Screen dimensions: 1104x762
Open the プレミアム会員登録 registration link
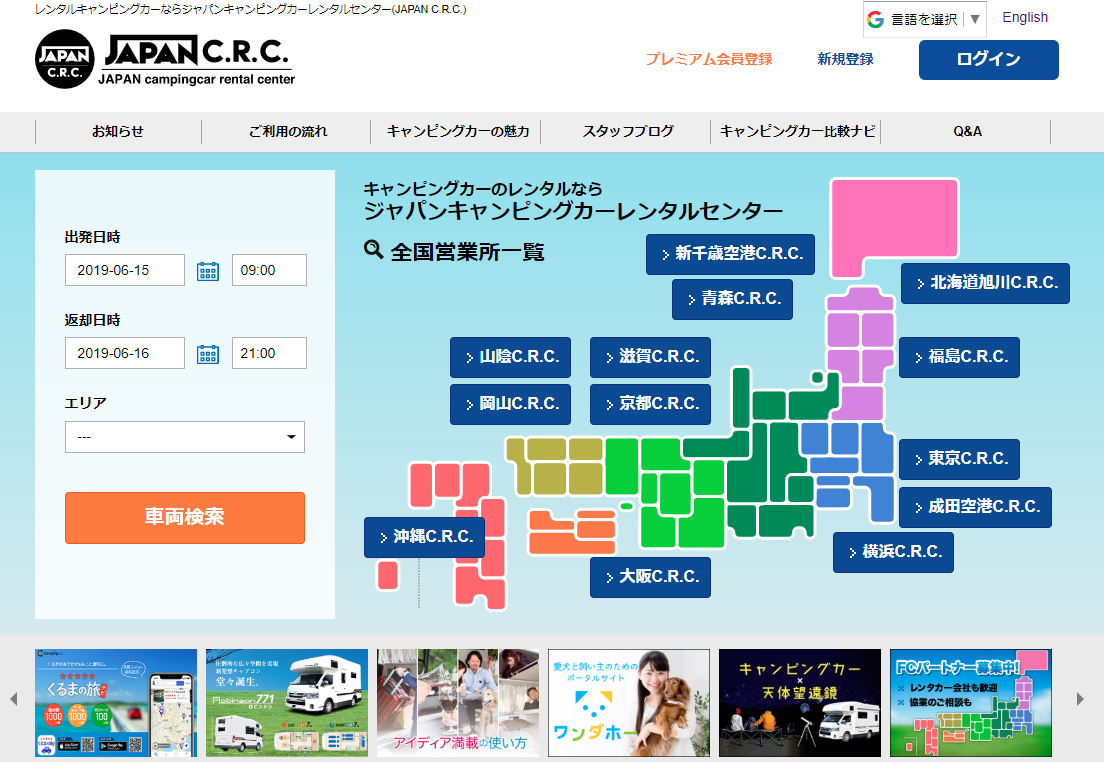[709, 60]
